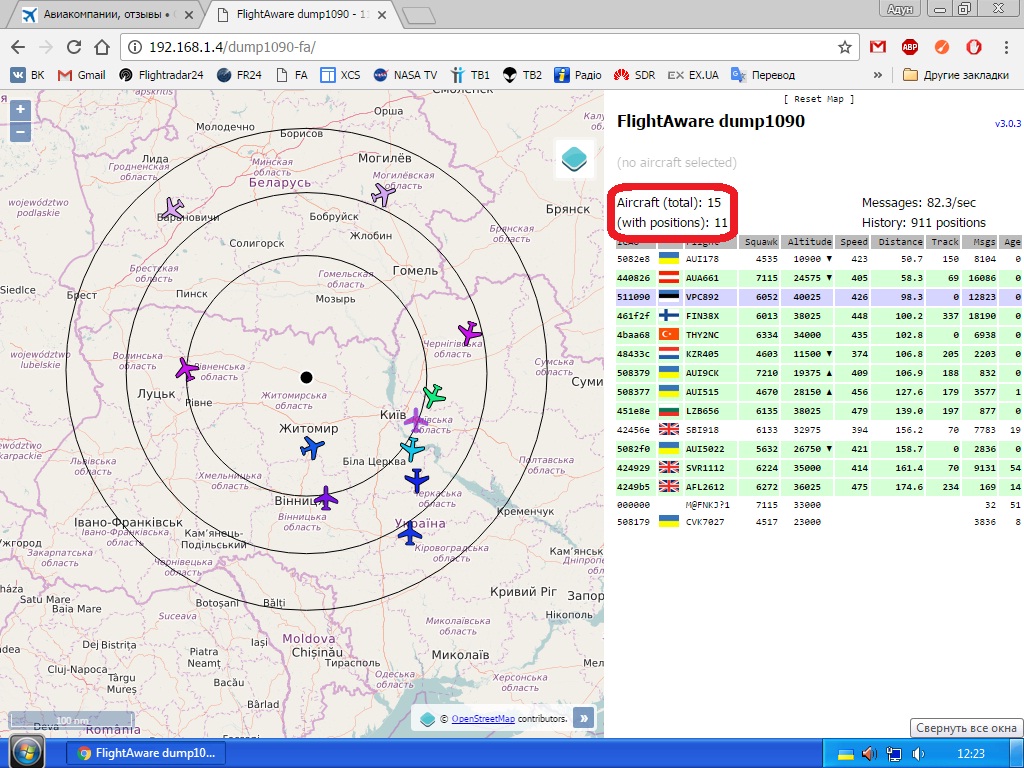The image size is (1024, 768).
Task: Open the map layer switcher
Action: (x=573, y=158)
